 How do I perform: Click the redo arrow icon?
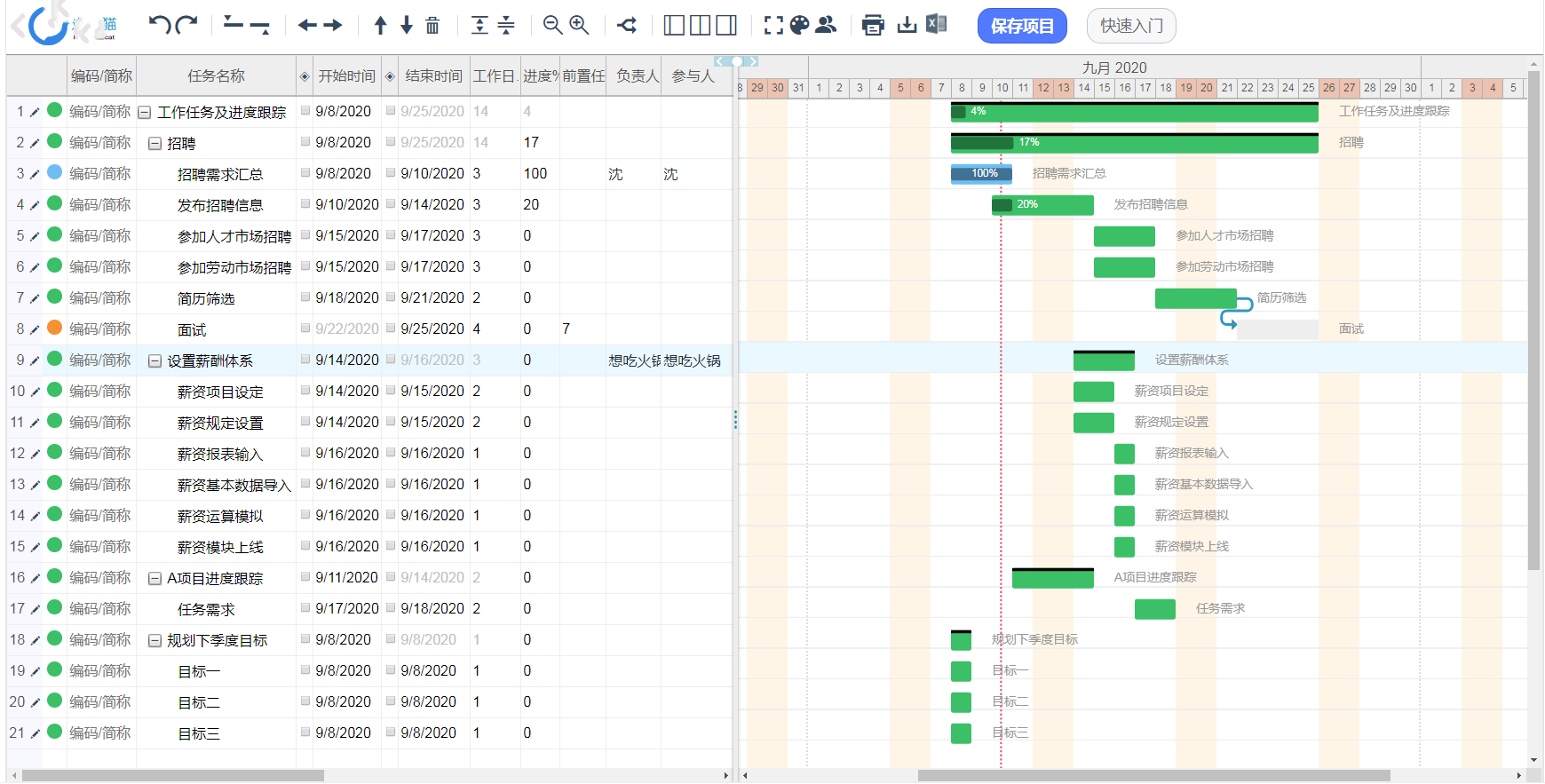click(x=186, y=25)
